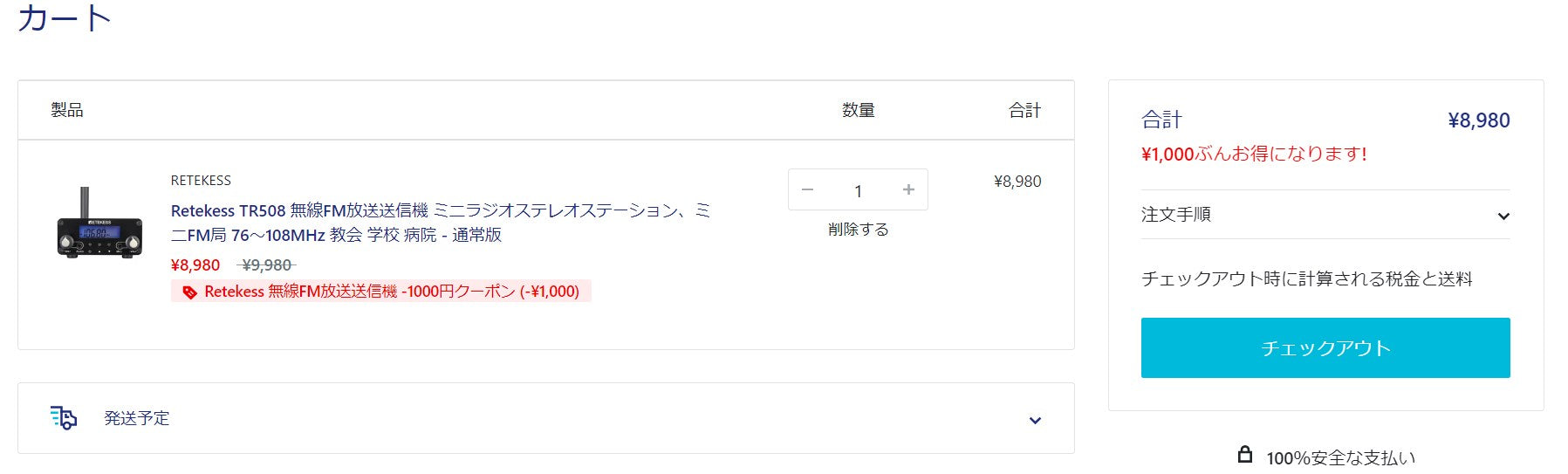Click the ¥1,000ぶんお得になります savings message
1568x474 pixels.
pyautogui.click(x=1253, y=155)
